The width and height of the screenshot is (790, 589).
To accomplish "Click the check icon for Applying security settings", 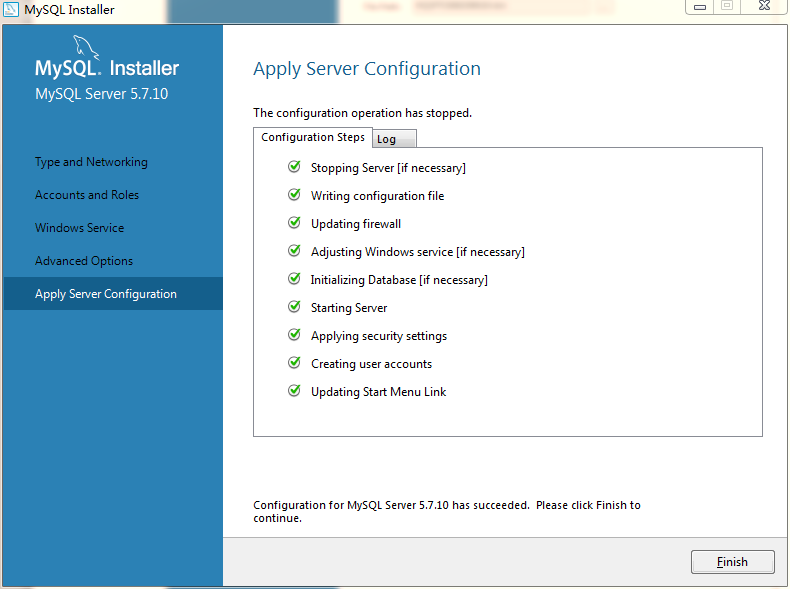I will coord(294,335).
